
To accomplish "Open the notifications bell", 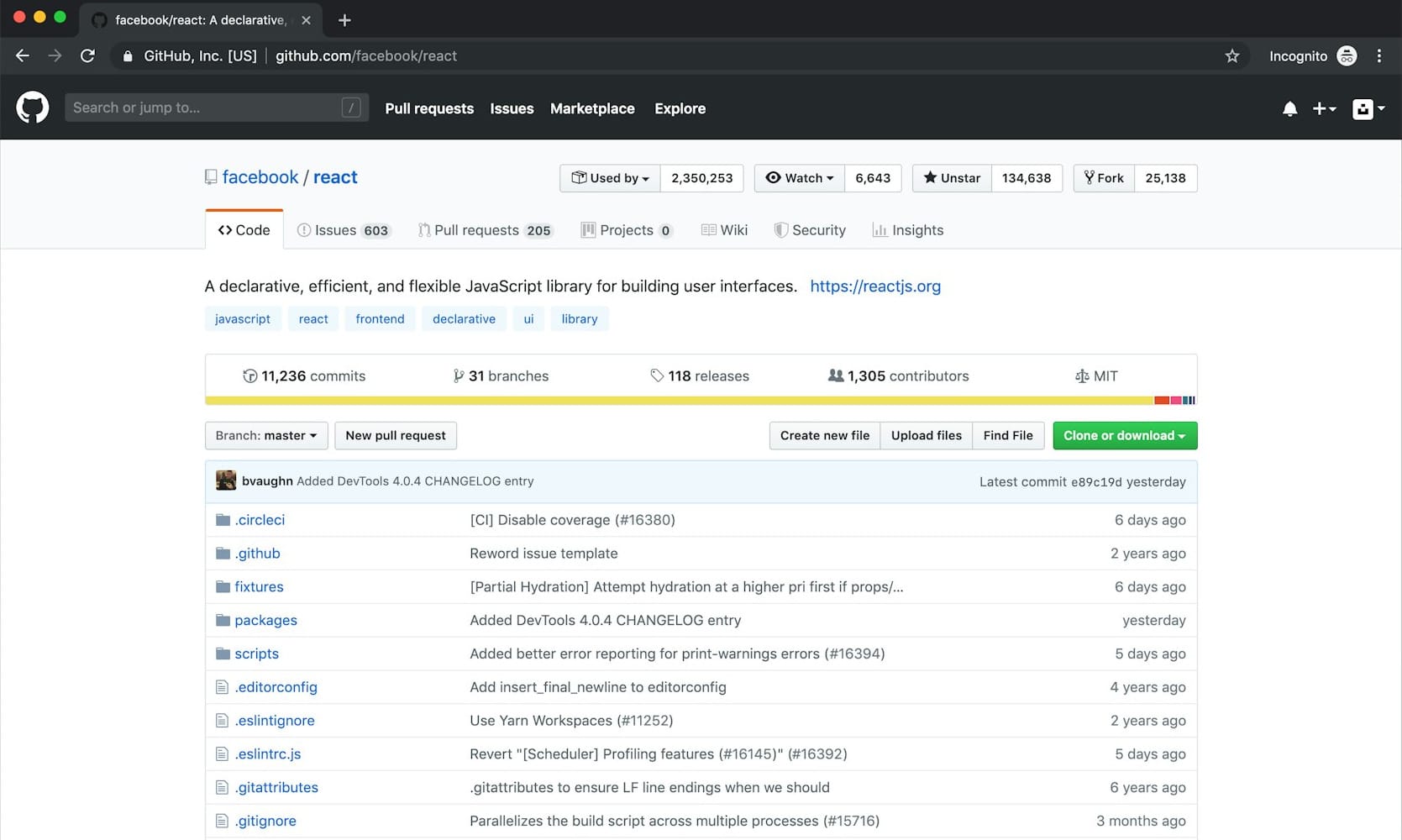I will (1290, 108).
